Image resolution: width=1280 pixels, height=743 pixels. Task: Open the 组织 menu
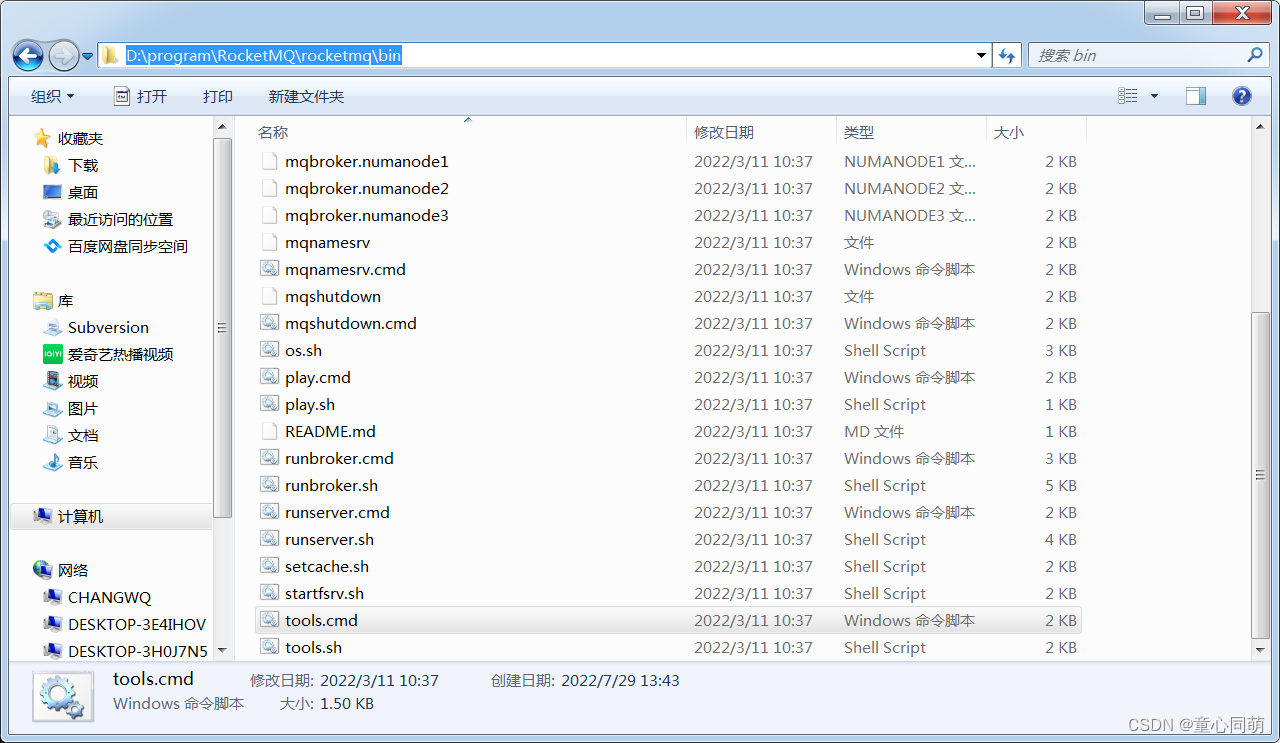pyautogui.click(x=52, y=96)
